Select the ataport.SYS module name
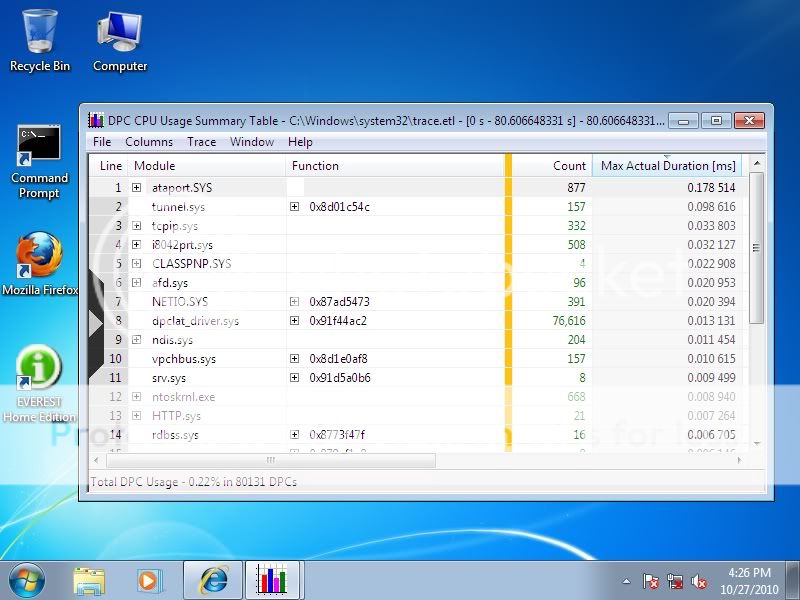Screen dimensions: 800x600 point(182,188)
